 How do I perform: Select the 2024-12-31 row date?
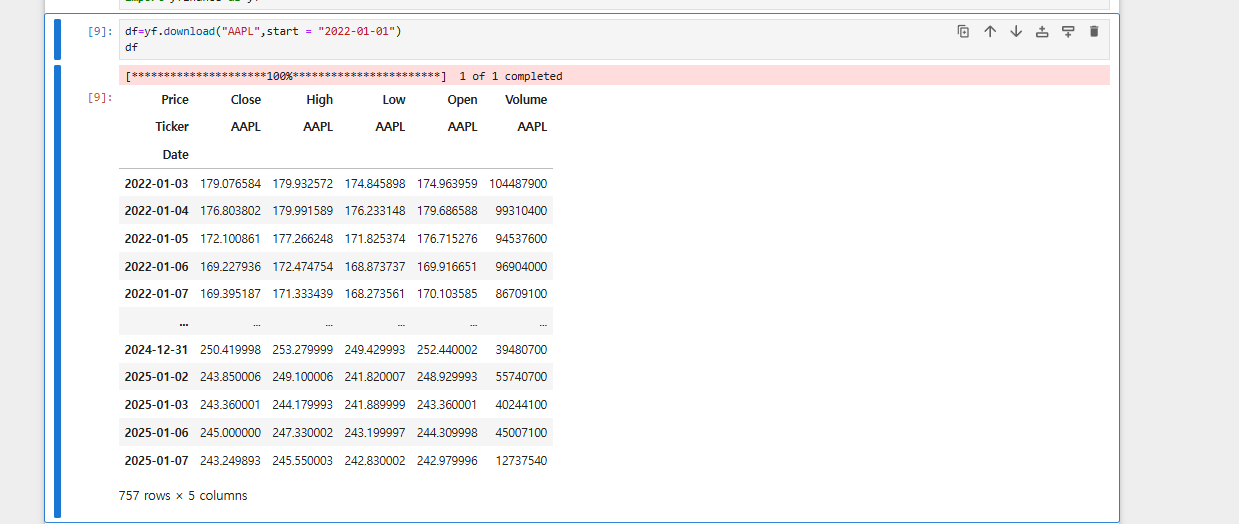click(157, 350)
